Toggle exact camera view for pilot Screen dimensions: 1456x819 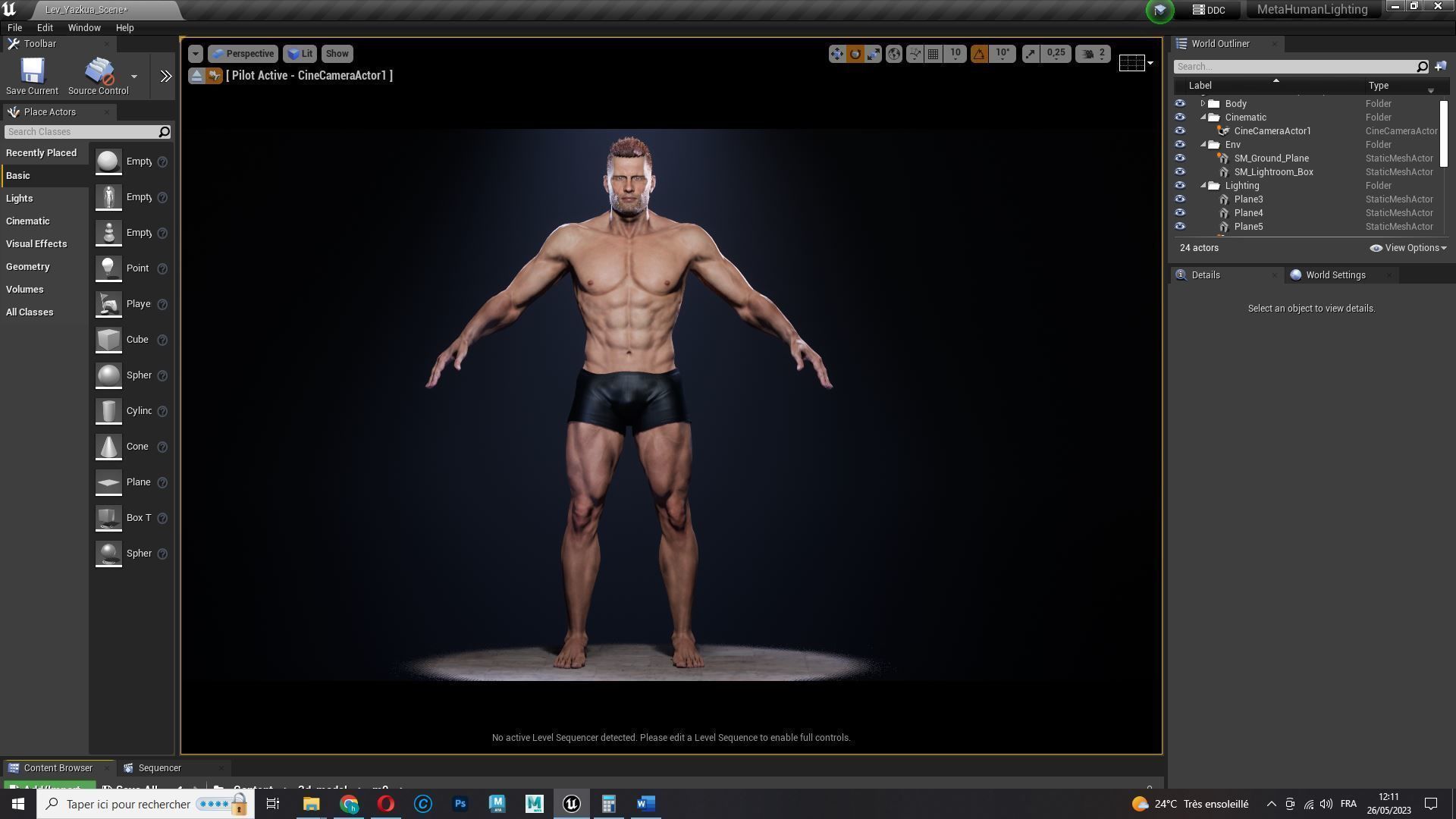coord(214,76)
